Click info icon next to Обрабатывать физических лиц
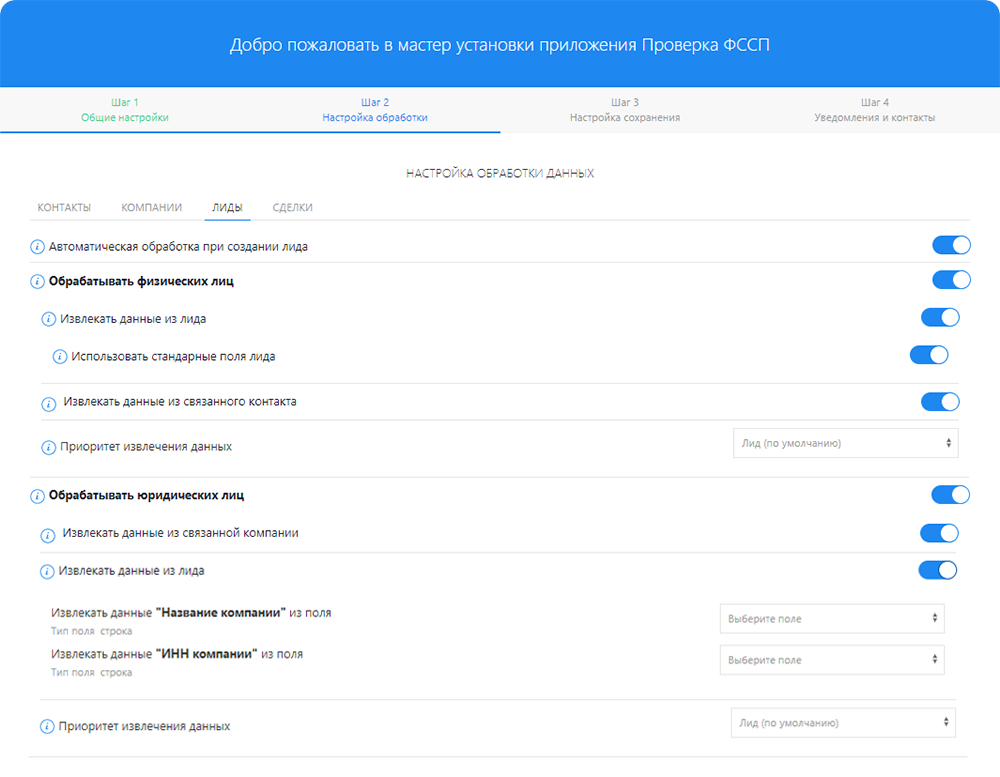1000x777 pixels. point(38,282)
